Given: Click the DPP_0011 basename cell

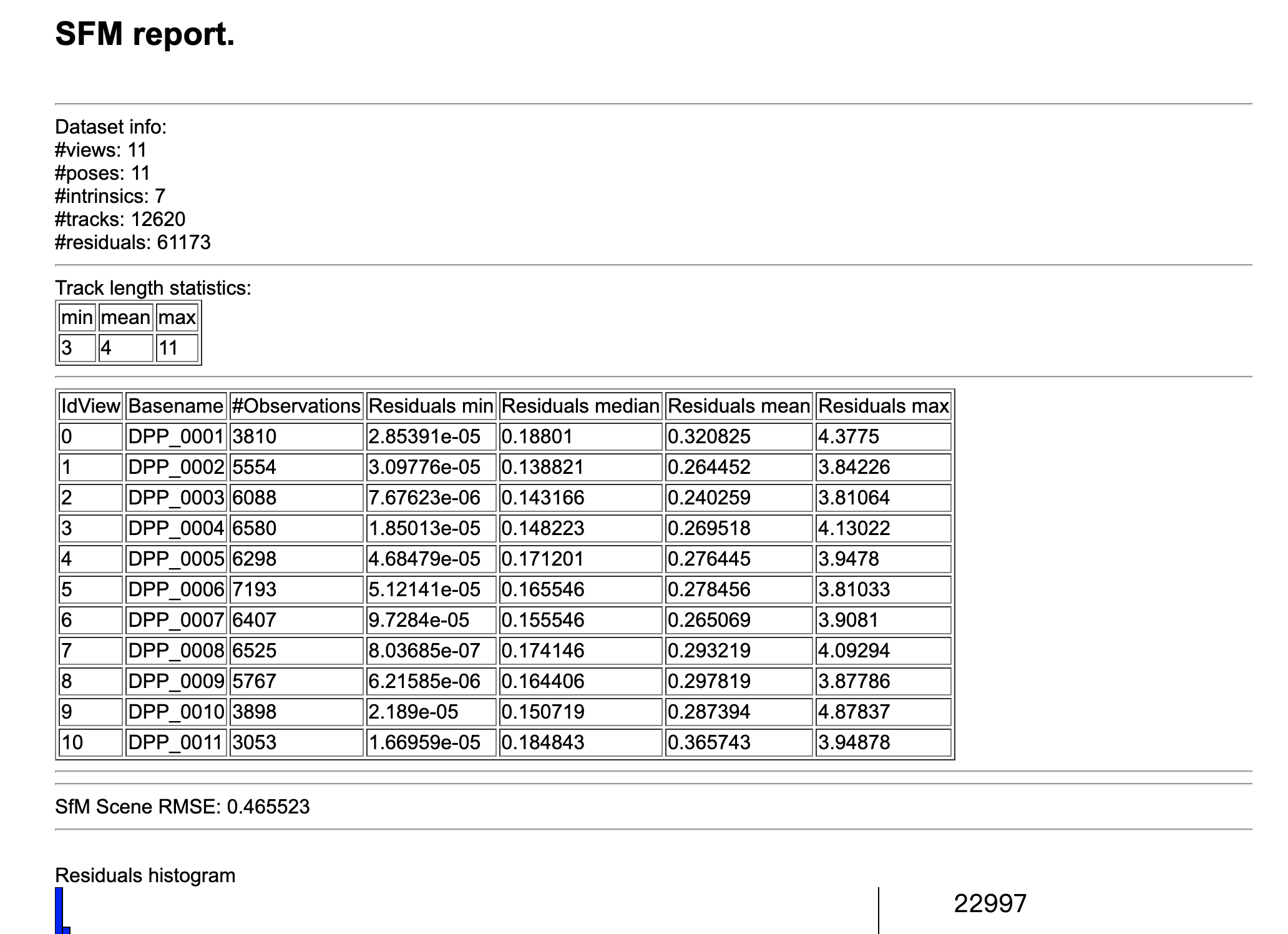Looking at the screenshot, I should pyautogui.click(x=175, y=742).
